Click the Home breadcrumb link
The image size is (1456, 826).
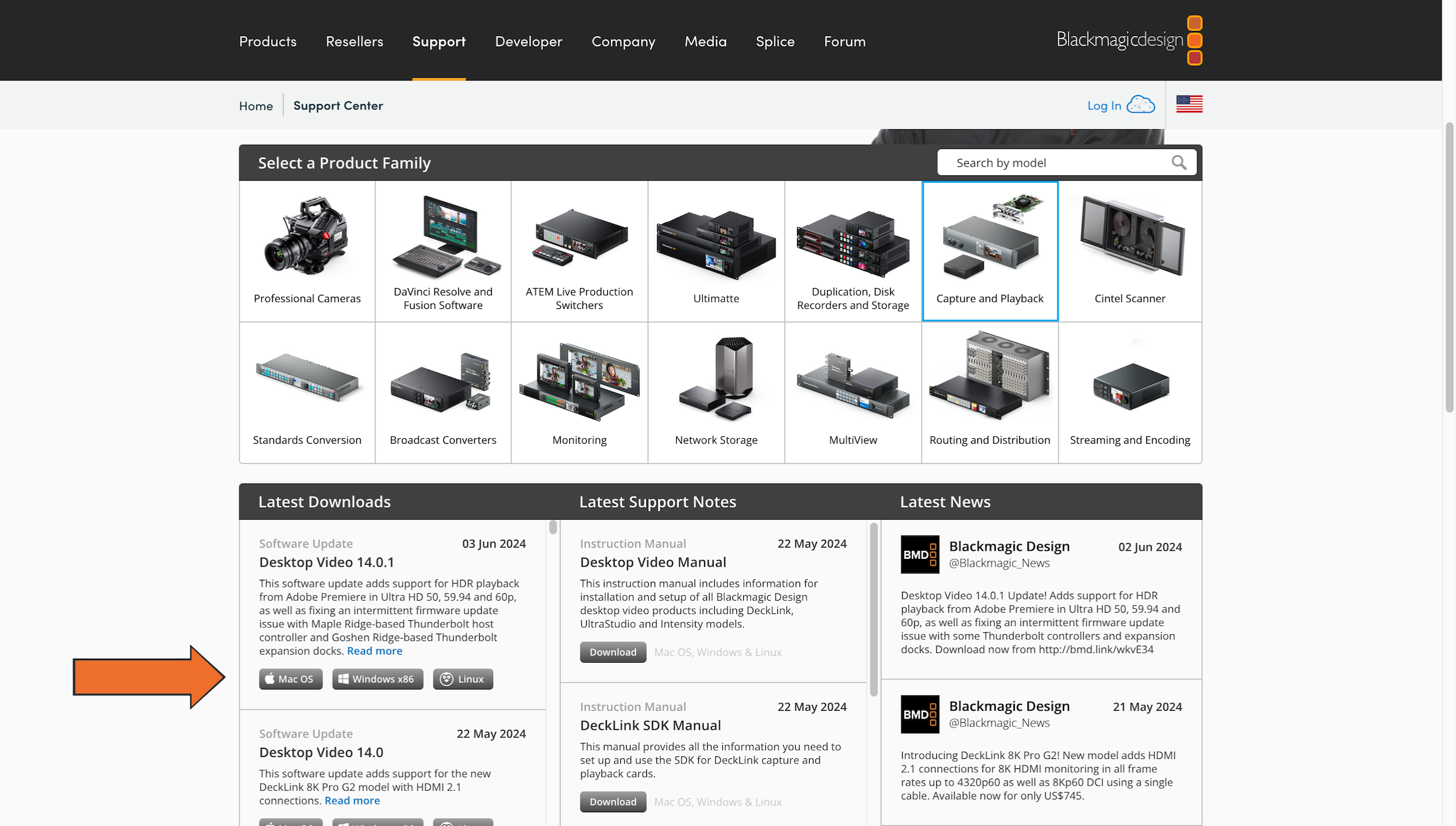(x=256, y=105)
